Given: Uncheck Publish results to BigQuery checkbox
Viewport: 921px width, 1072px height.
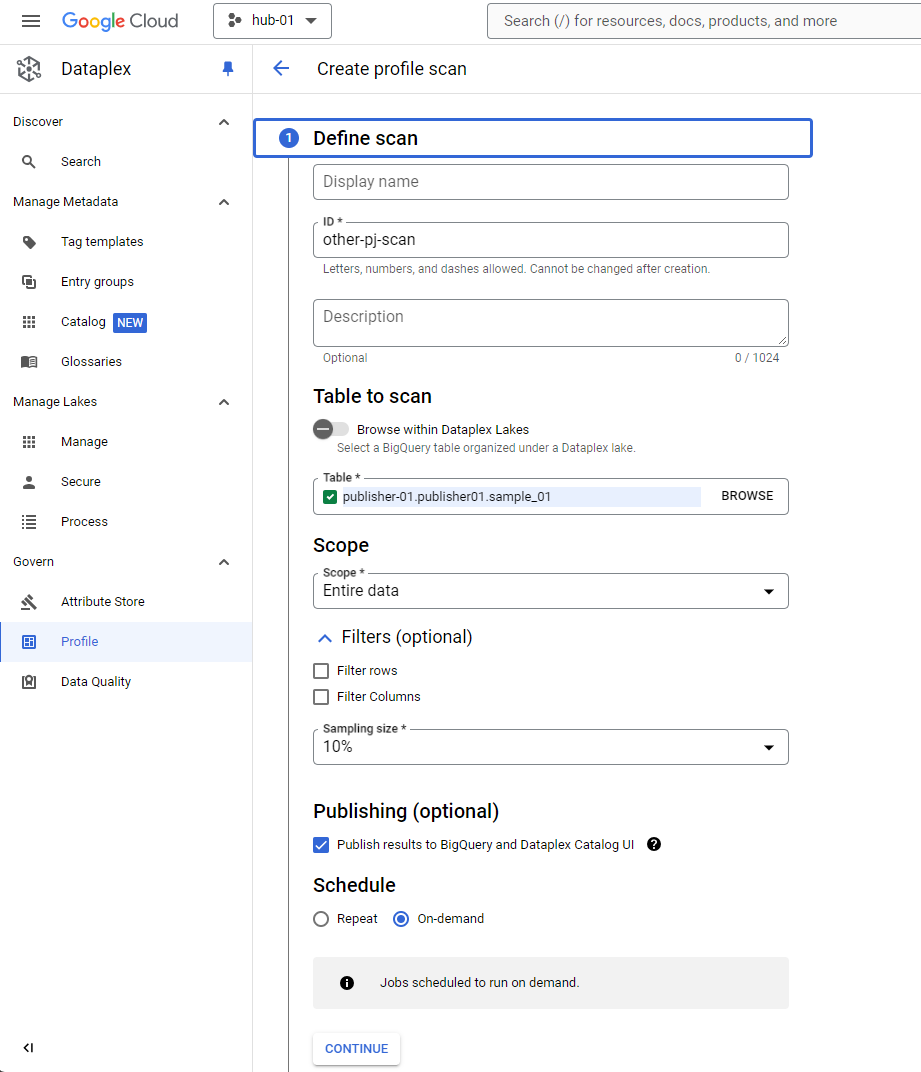Looking at the screenshot, I should pyautogui.click(x=321, y=845).
